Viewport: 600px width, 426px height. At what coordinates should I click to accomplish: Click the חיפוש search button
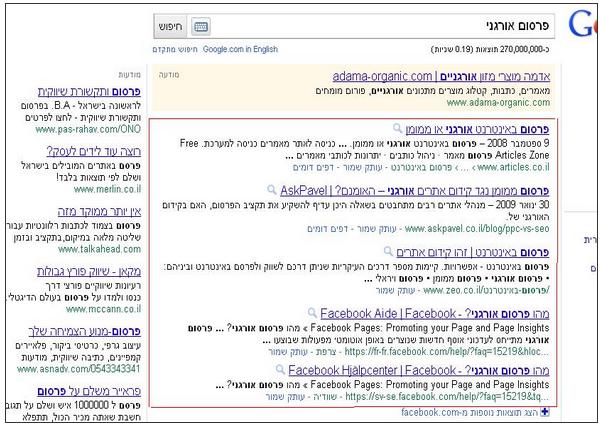point(170,26)
